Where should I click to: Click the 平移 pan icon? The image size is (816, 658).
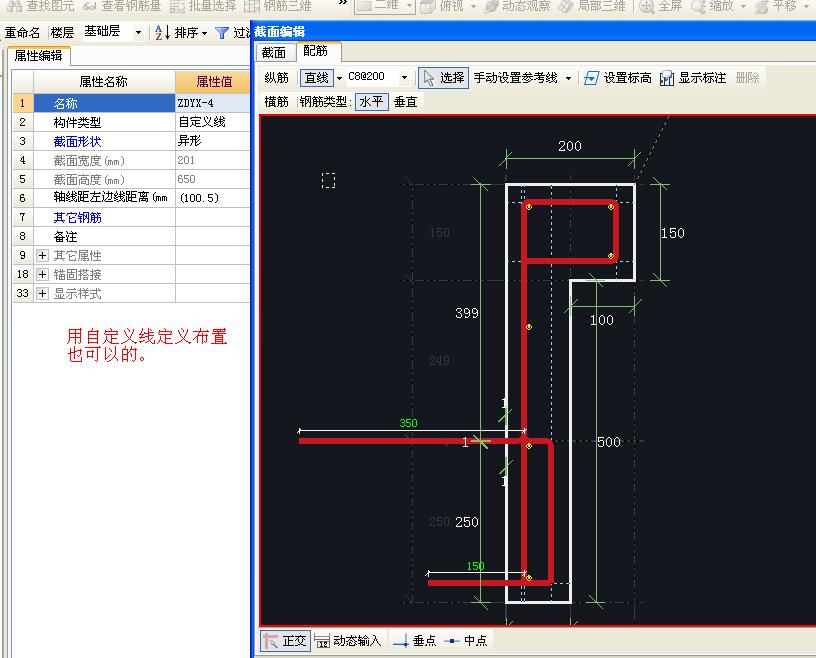(762, 6)
